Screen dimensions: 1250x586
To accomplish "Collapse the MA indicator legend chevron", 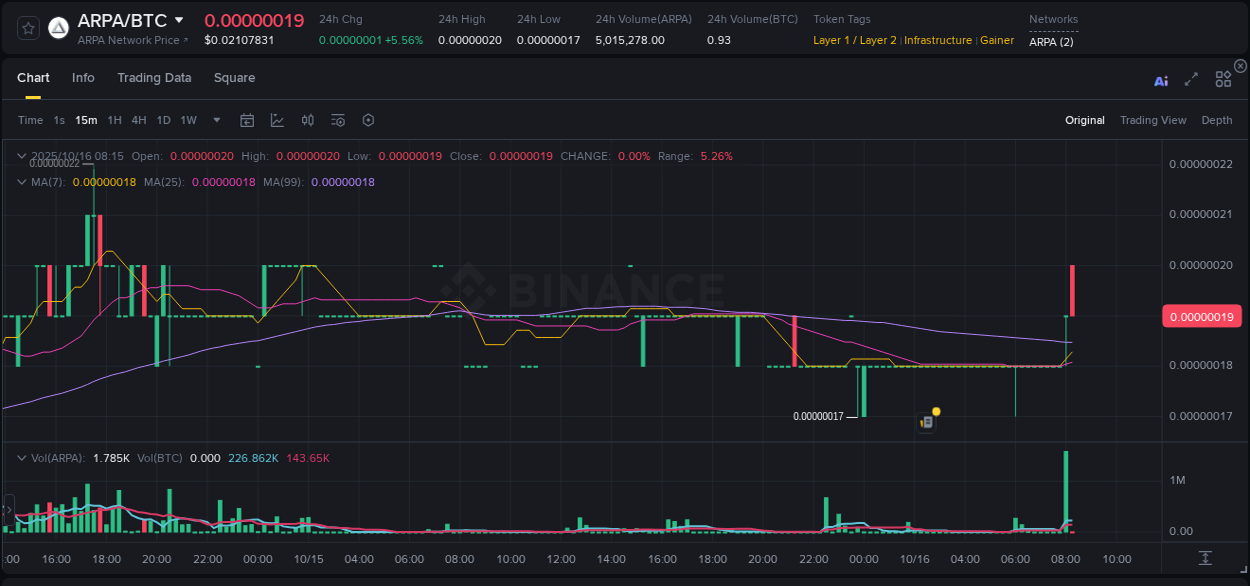I will (x=21, y=182).
